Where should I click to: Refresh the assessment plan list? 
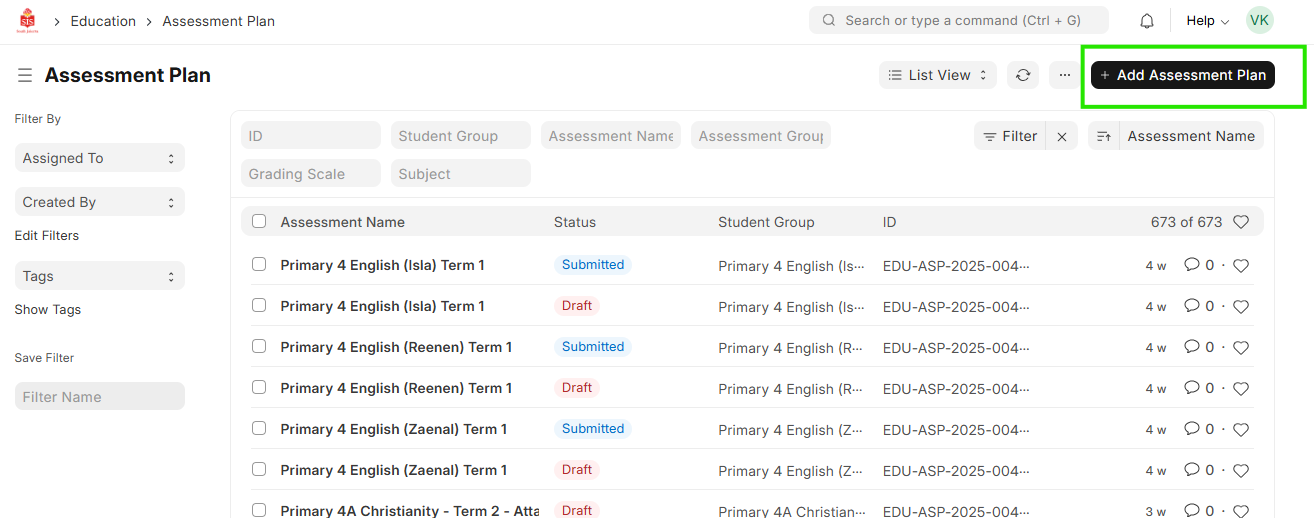(x=1023, y=75)
